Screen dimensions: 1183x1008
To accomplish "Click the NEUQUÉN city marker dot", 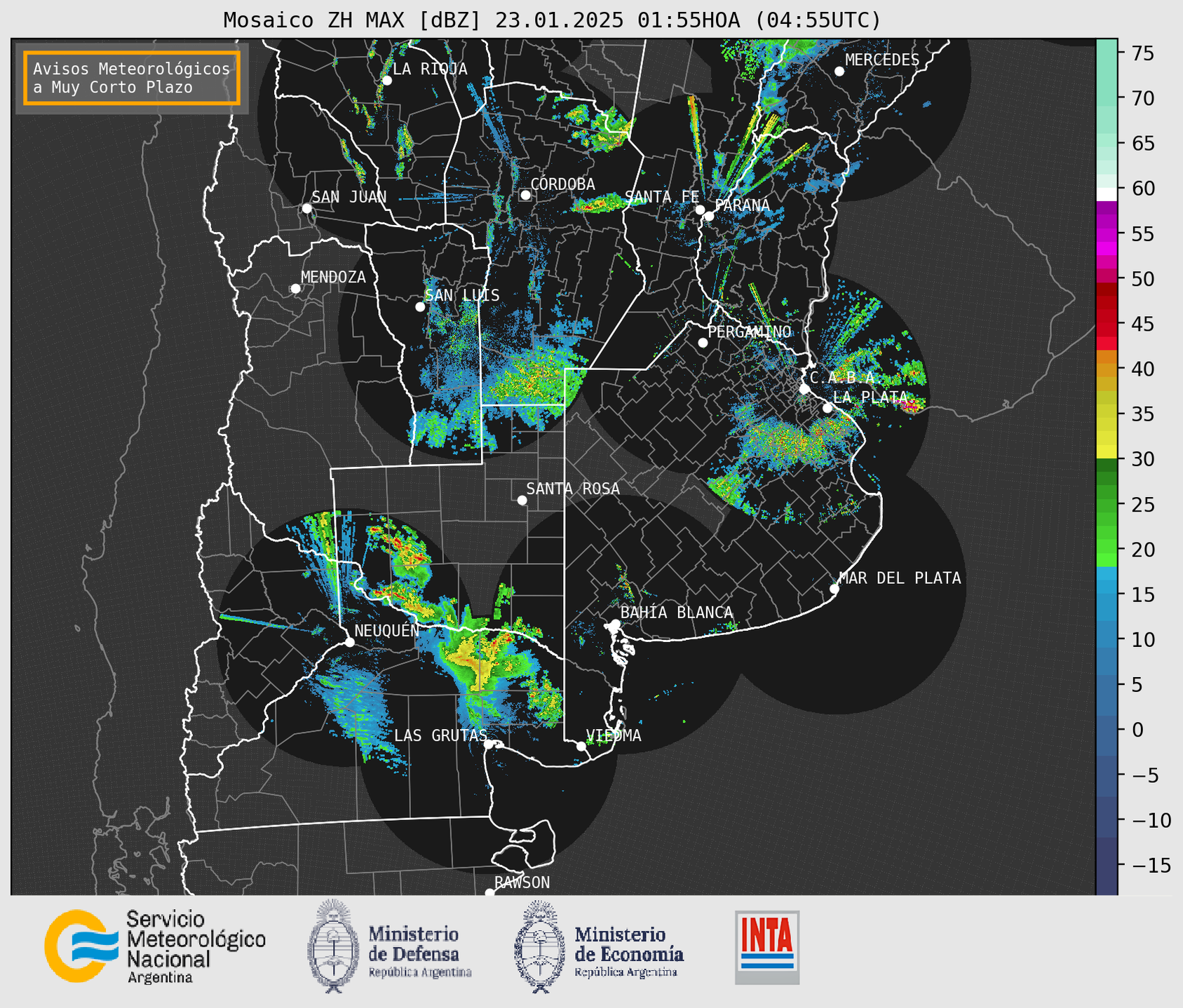I will 349,642.
